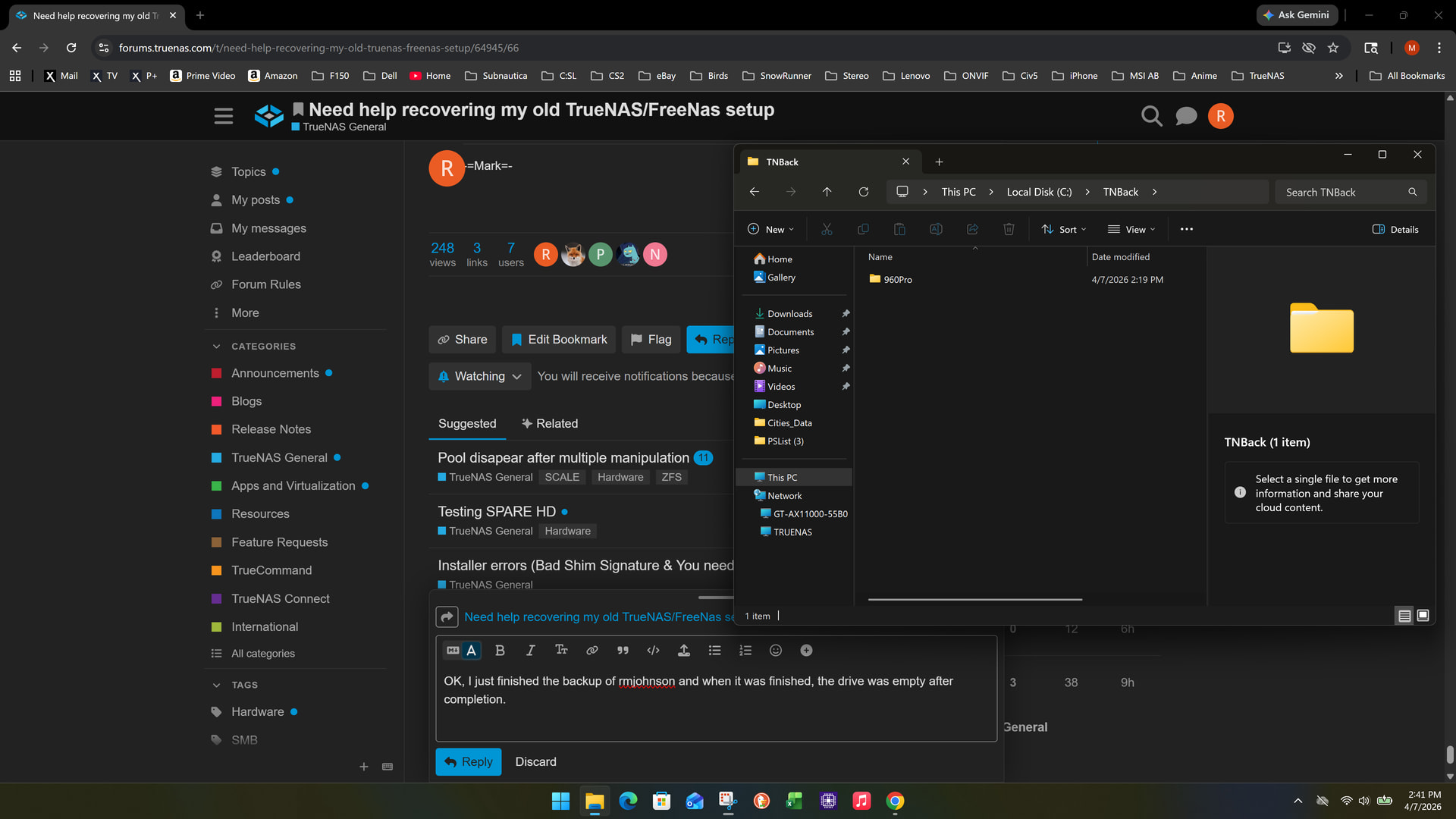Add a numbered list in editor

pyautogui.click(x=745, y=650)
